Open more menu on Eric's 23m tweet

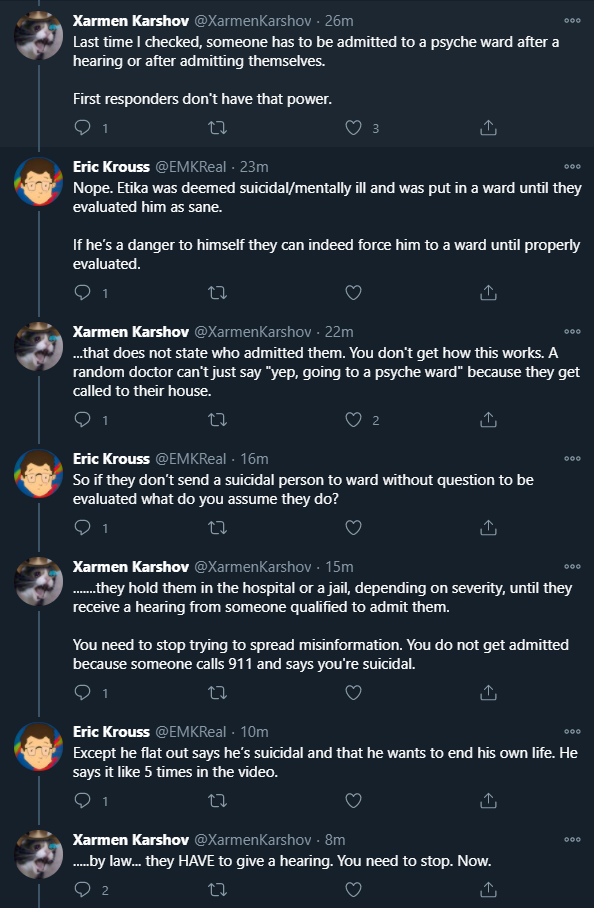coord(572,166)
